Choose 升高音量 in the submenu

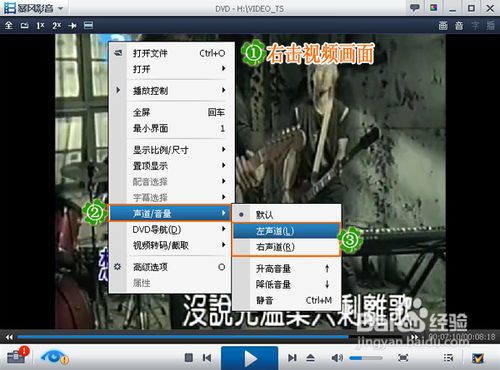pyautogui.click(x=287, y=269)
